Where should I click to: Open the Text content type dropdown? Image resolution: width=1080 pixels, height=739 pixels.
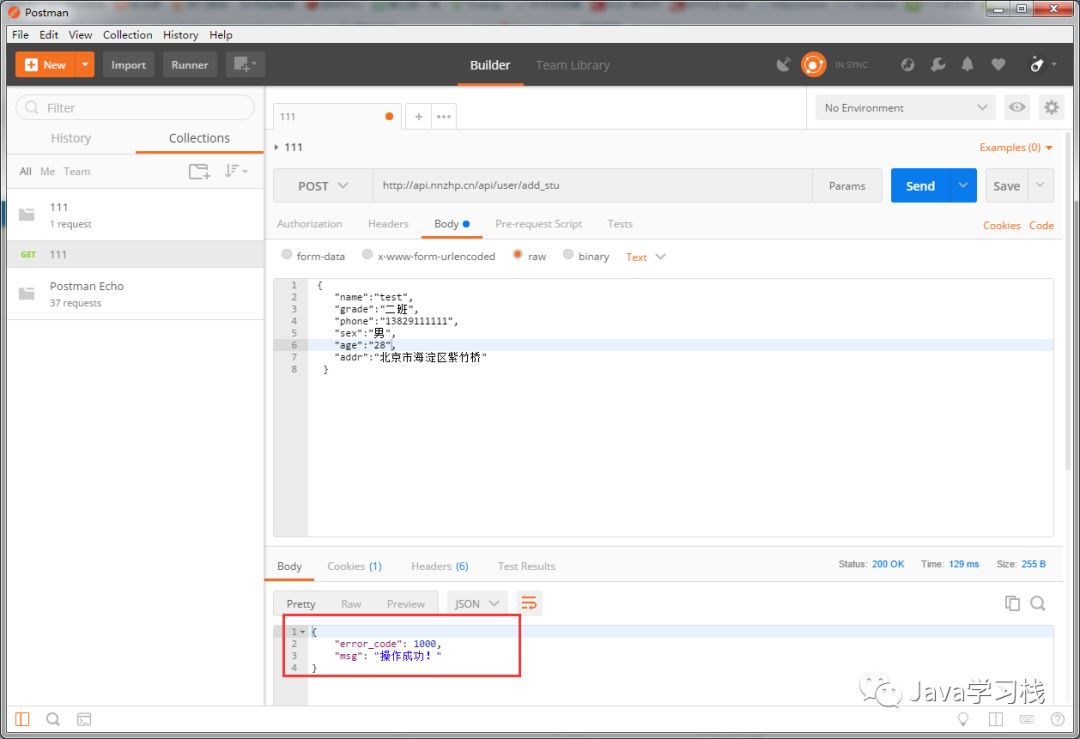pyautogui.click(x=645, y=257)
